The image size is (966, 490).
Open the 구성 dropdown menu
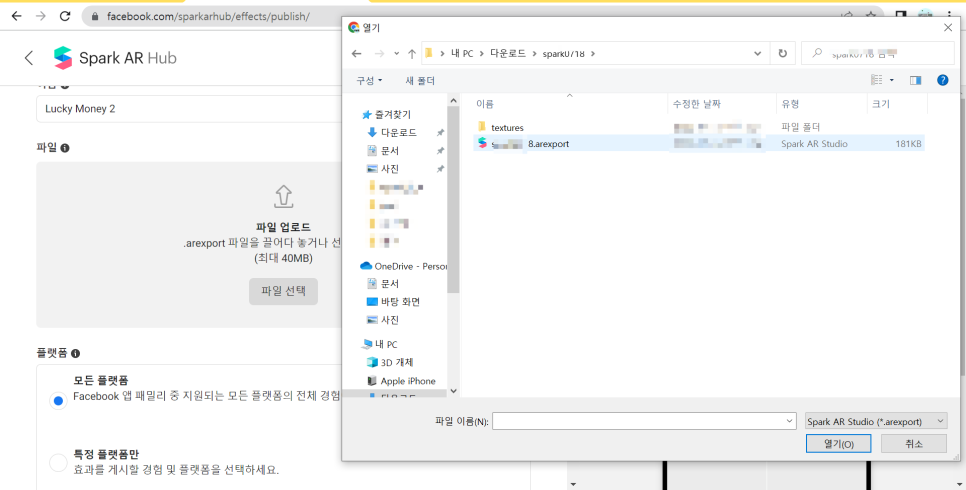(369, 81)
